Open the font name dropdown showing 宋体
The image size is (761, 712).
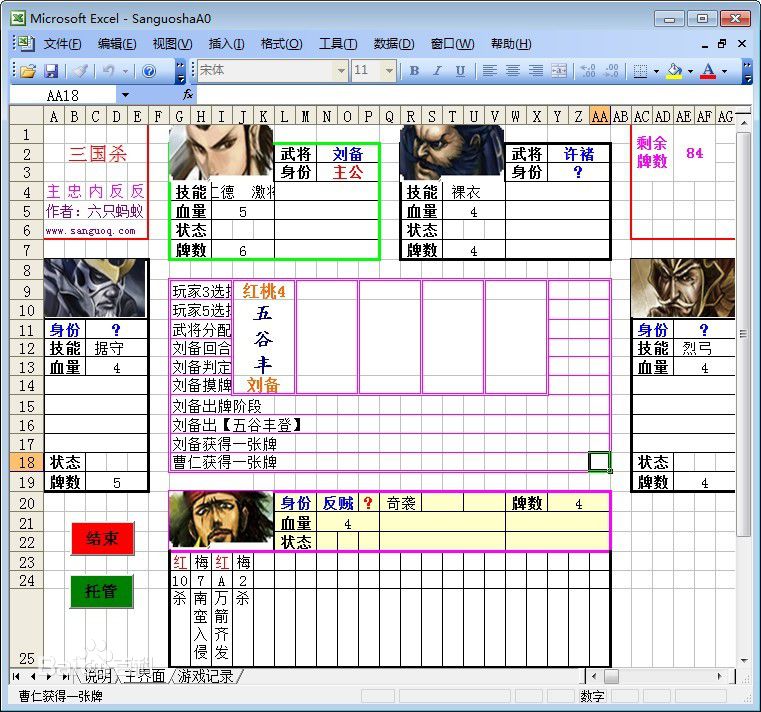[341, 71]
